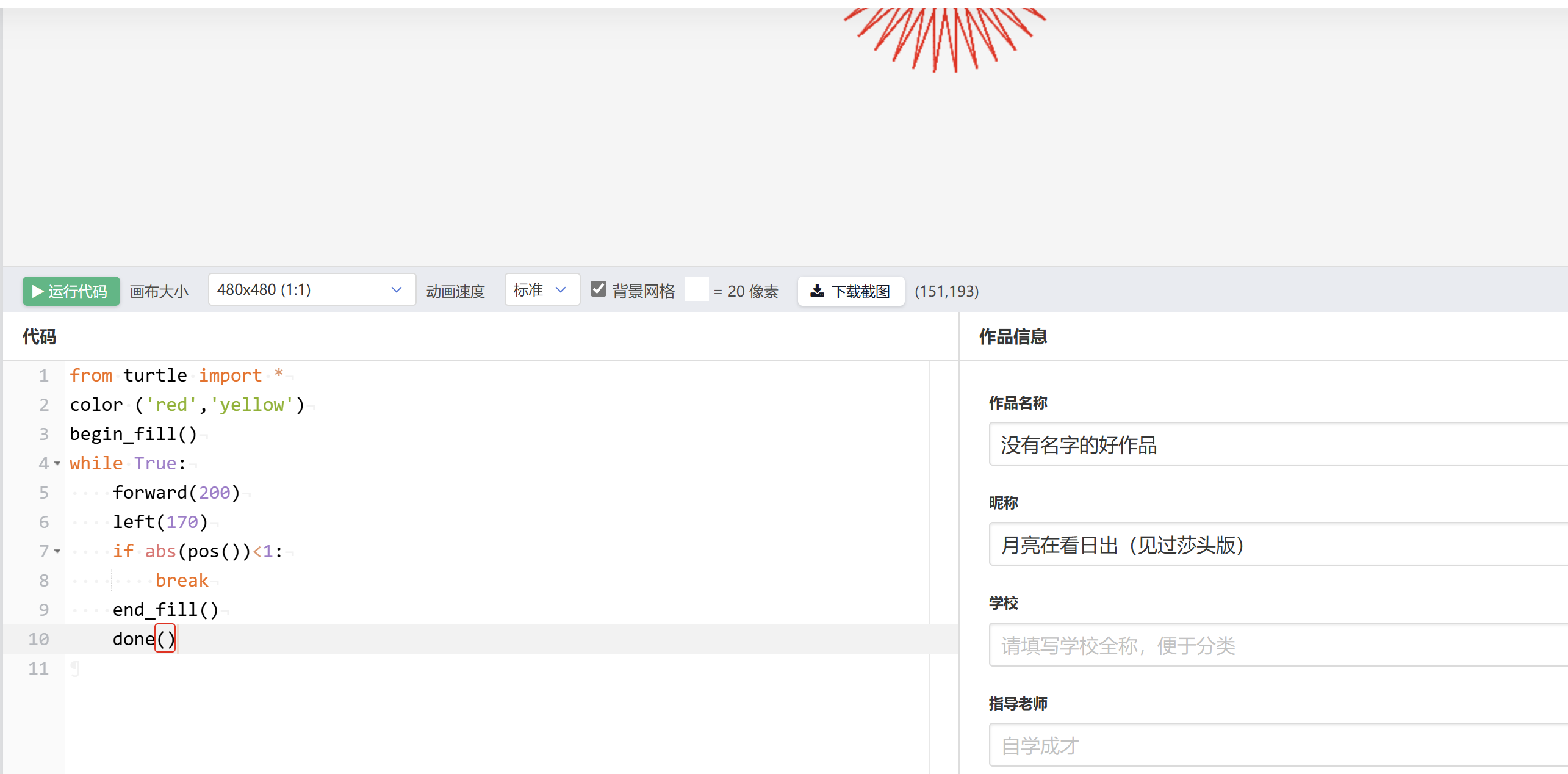Click the download arrow icon
The width and height of the screenshot is (1568, 774).
pos(817,291)
